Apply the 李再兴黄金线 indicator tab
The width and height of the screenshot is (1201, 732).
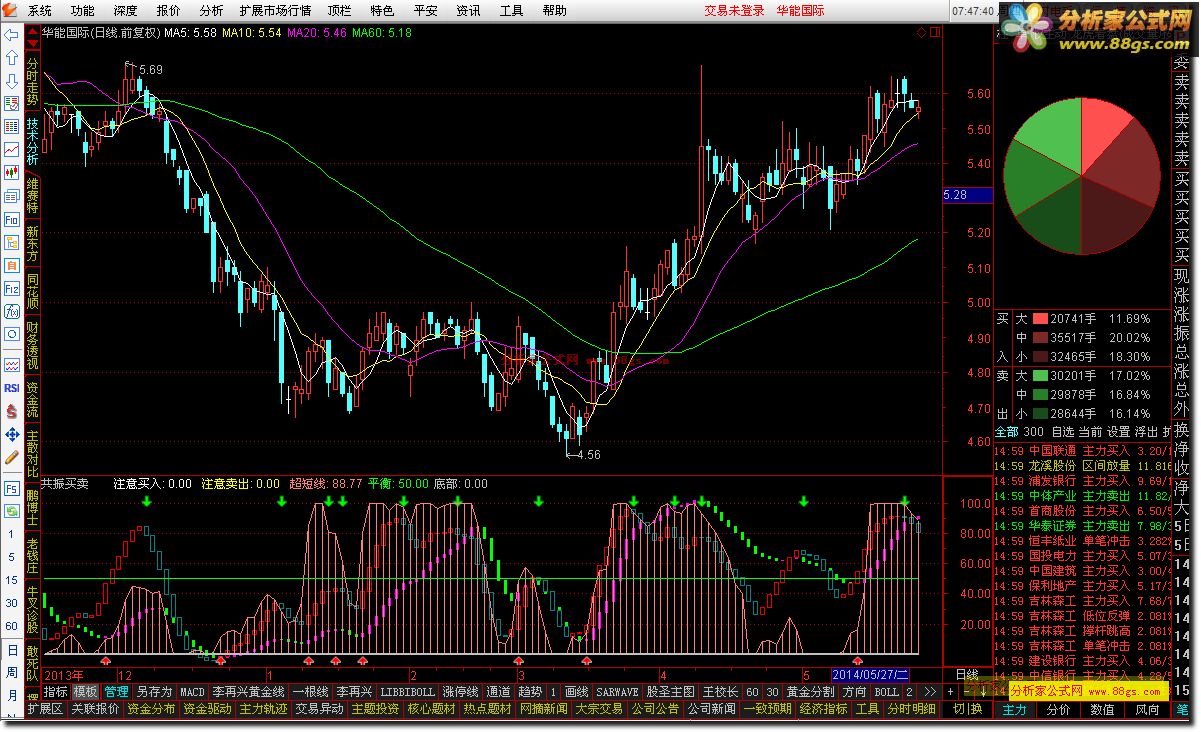click(248, 692)
